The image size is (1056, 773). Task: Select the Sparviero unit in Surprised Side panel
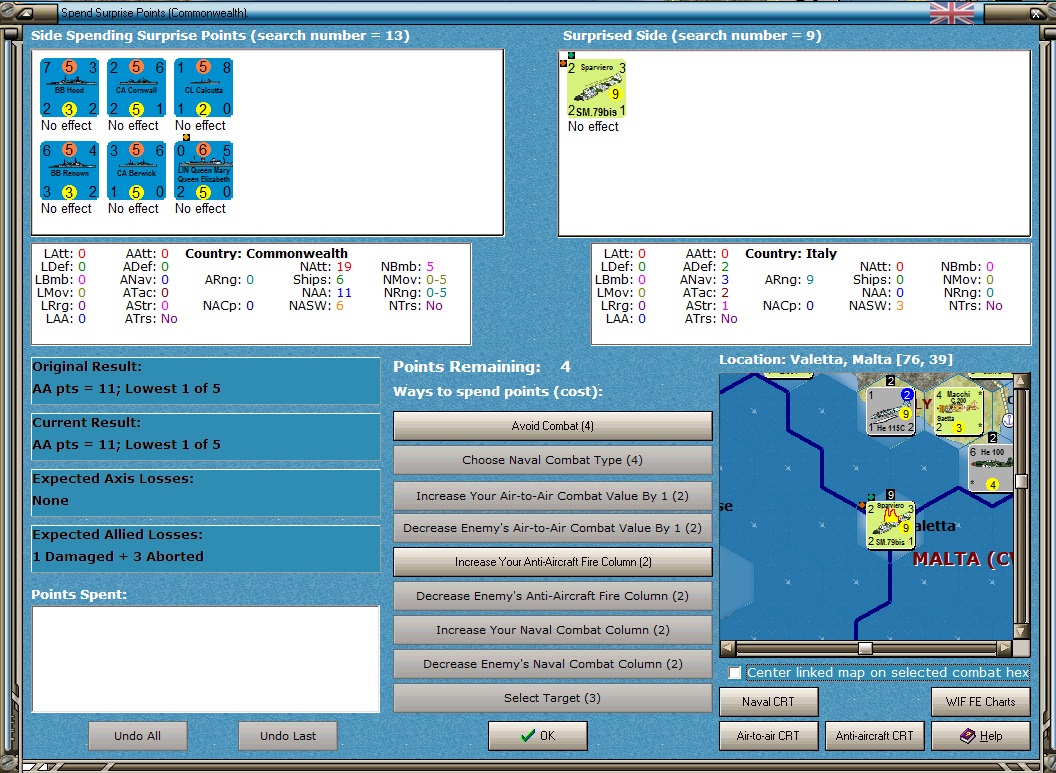[x=595, y=88]
